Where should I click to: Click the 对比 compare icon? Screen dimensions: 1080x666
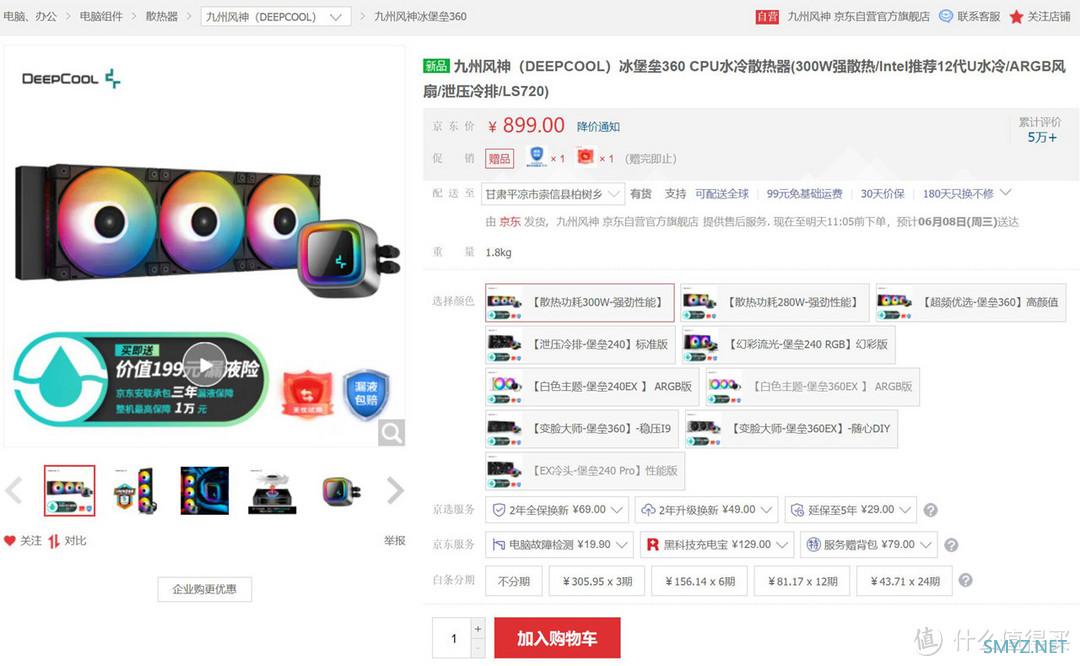click(x=54, y=541)
